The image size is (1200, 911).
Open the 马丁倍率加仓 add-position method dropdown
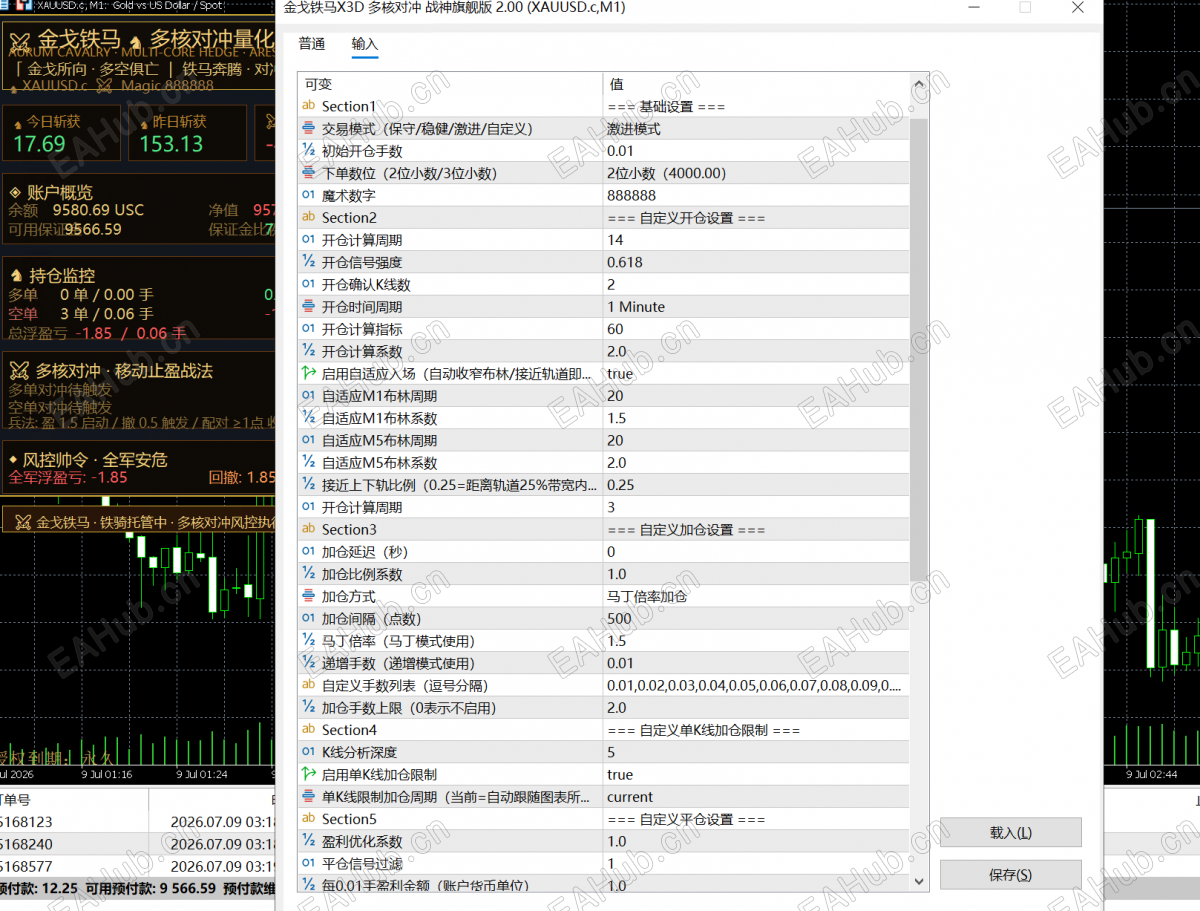[756, 596]
